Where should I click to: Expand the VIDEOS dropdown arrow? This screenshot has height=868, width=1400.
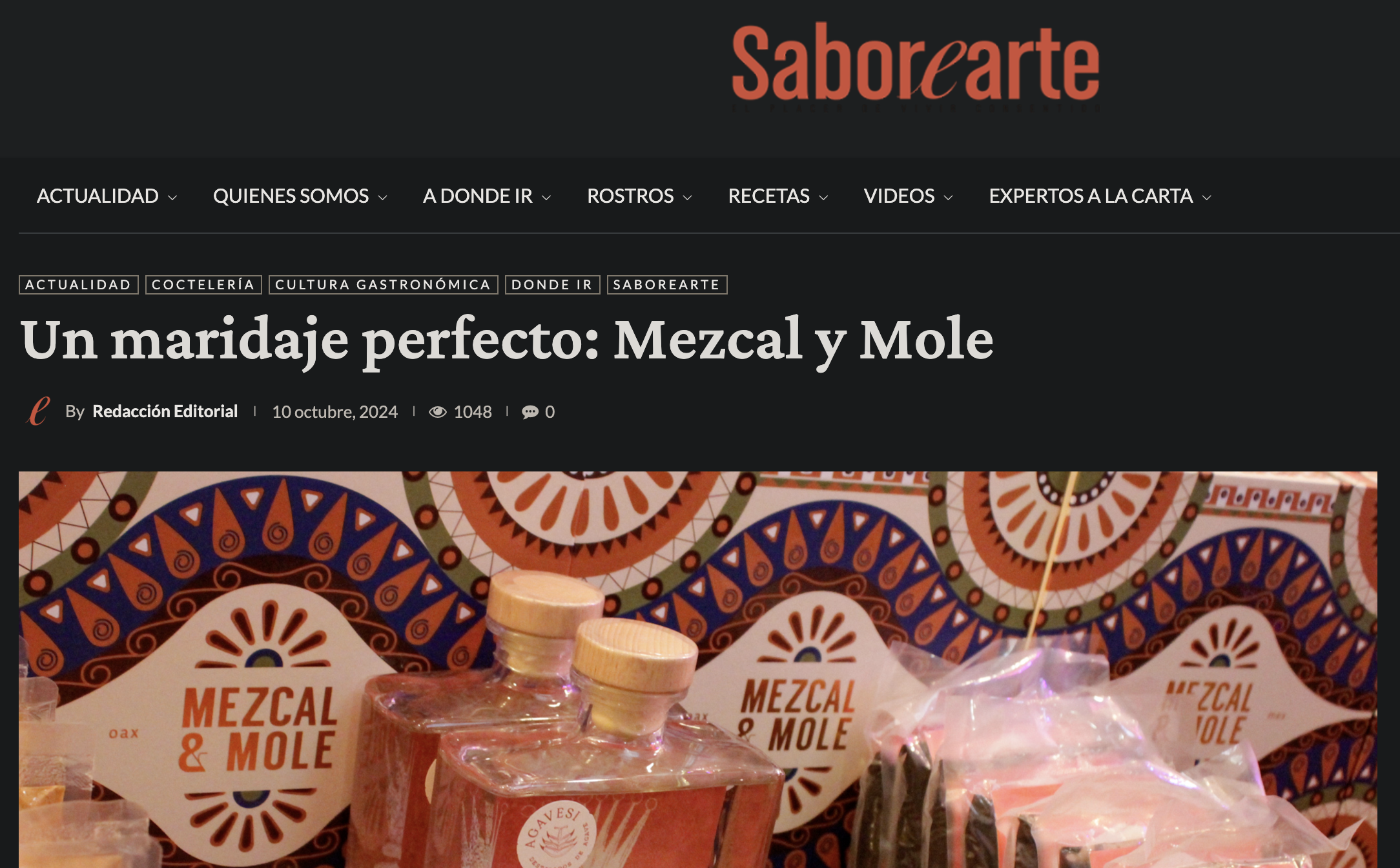[949, 198]
